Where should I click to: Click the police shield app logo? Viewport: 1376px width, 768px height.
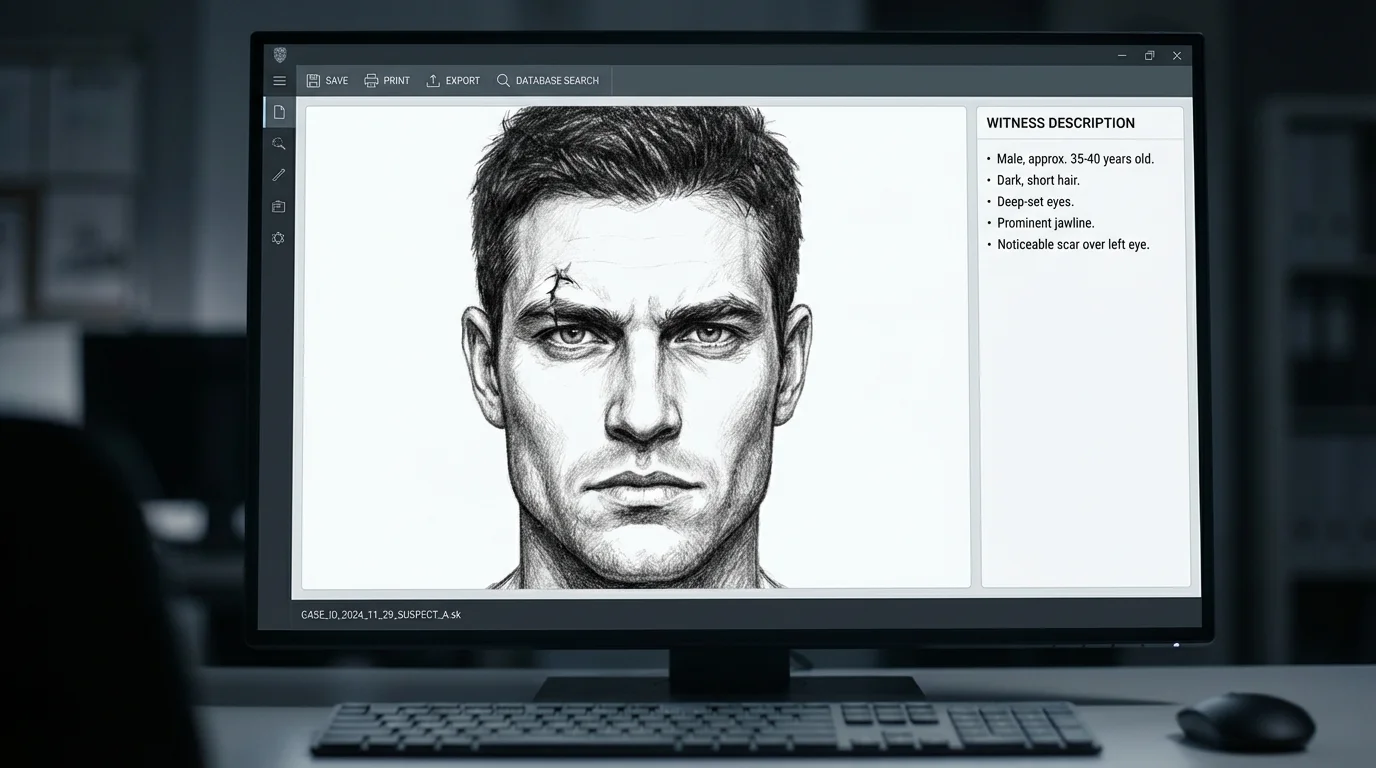point(279,55)
